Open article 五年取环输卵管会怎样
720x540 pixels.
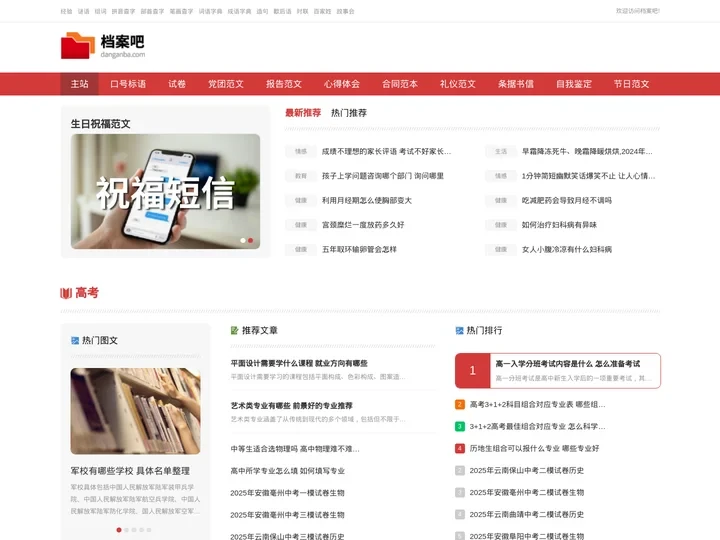(359, 249)
